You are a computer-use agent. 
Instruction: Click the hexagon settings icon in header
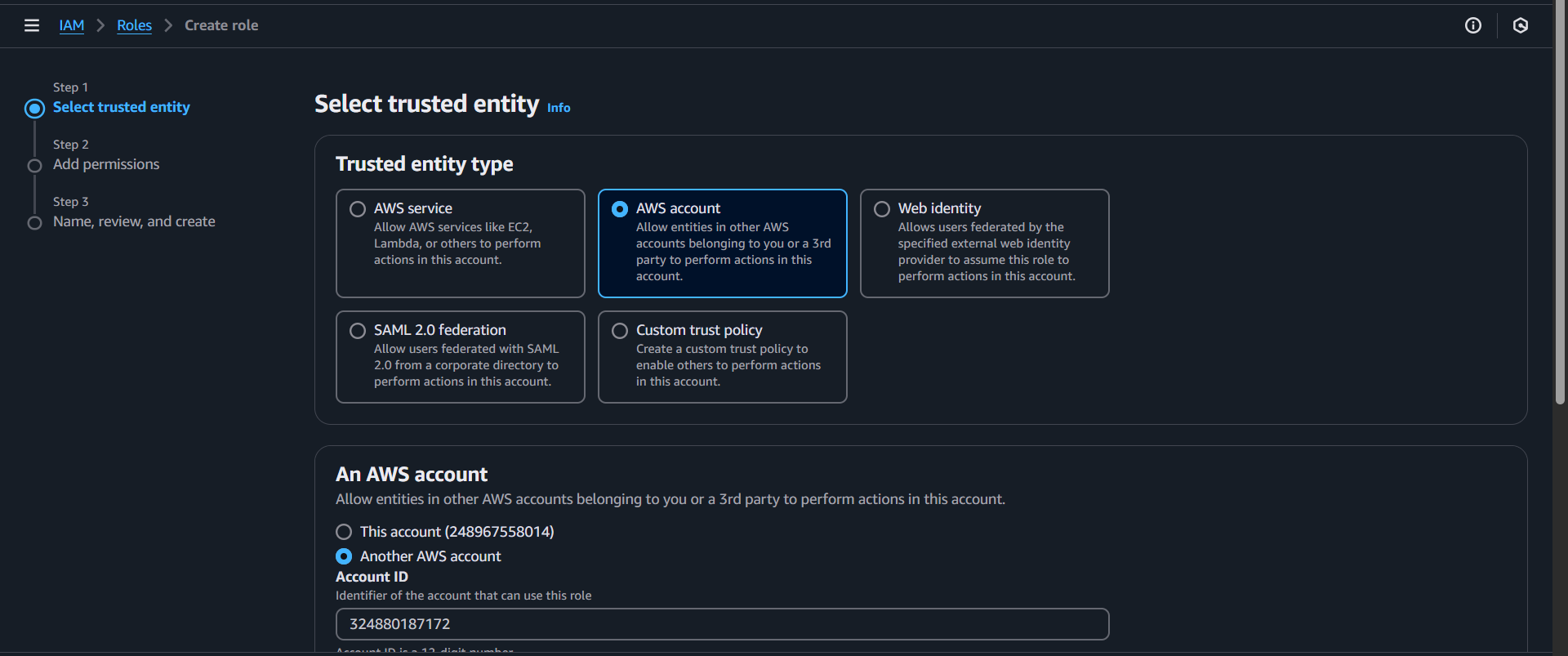1520,25
